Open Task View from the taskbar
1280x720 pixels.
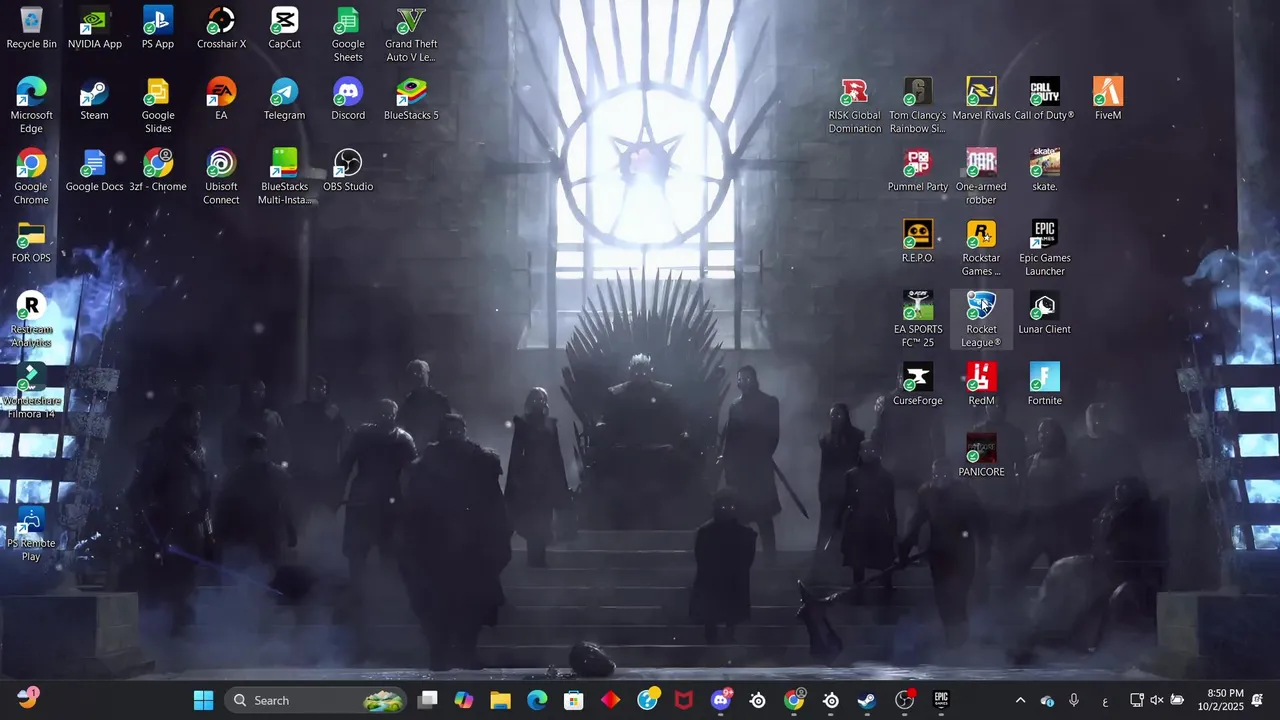(x=428, y=700)
